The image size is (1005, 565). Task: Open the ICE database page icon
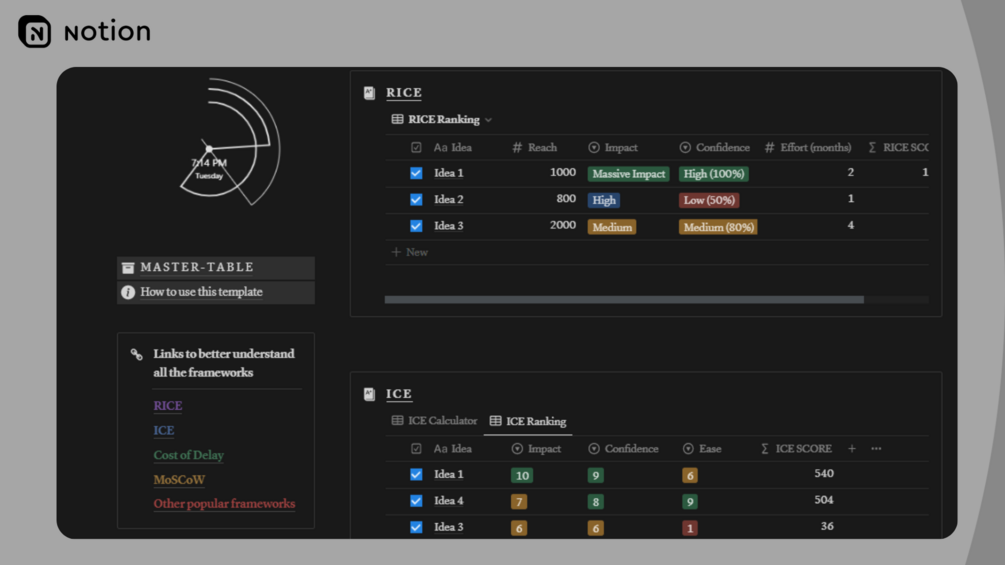coord(369,394)
